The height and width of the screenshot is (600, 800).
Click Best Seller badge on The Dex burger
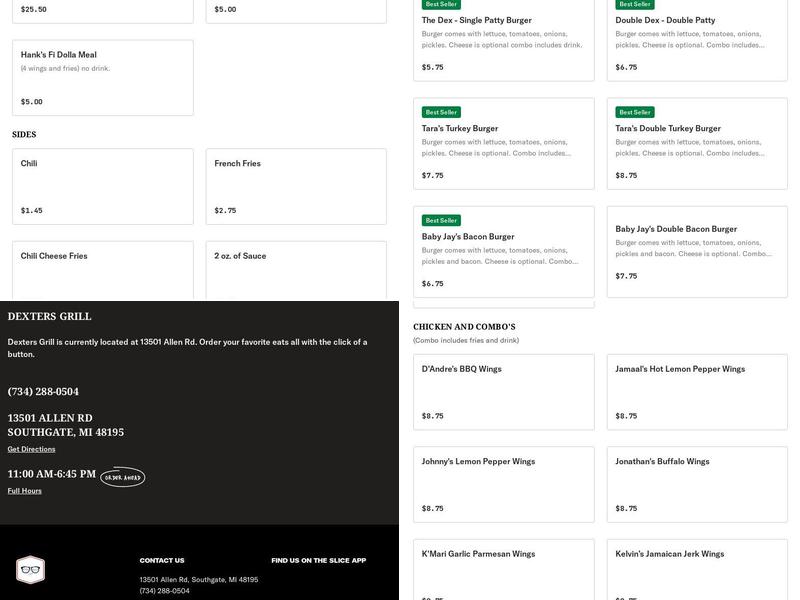click(440, 4)
